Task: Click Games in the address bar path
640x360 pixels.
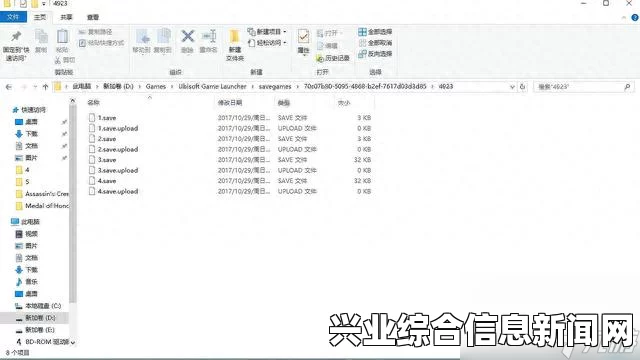Action: point(156,87)
